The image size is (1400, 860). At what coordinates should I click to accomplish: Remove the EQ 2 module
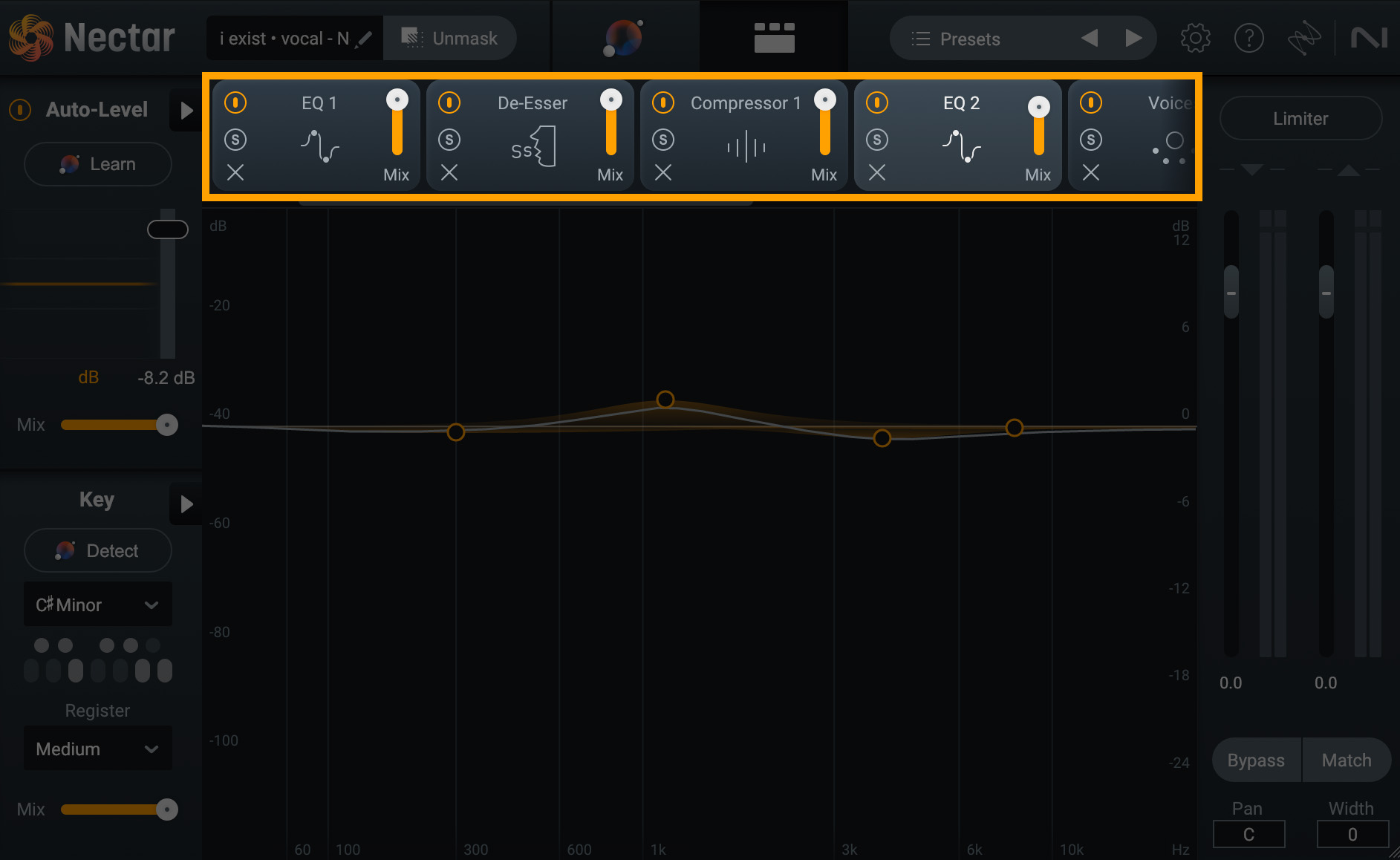click(x=877, y=172)
